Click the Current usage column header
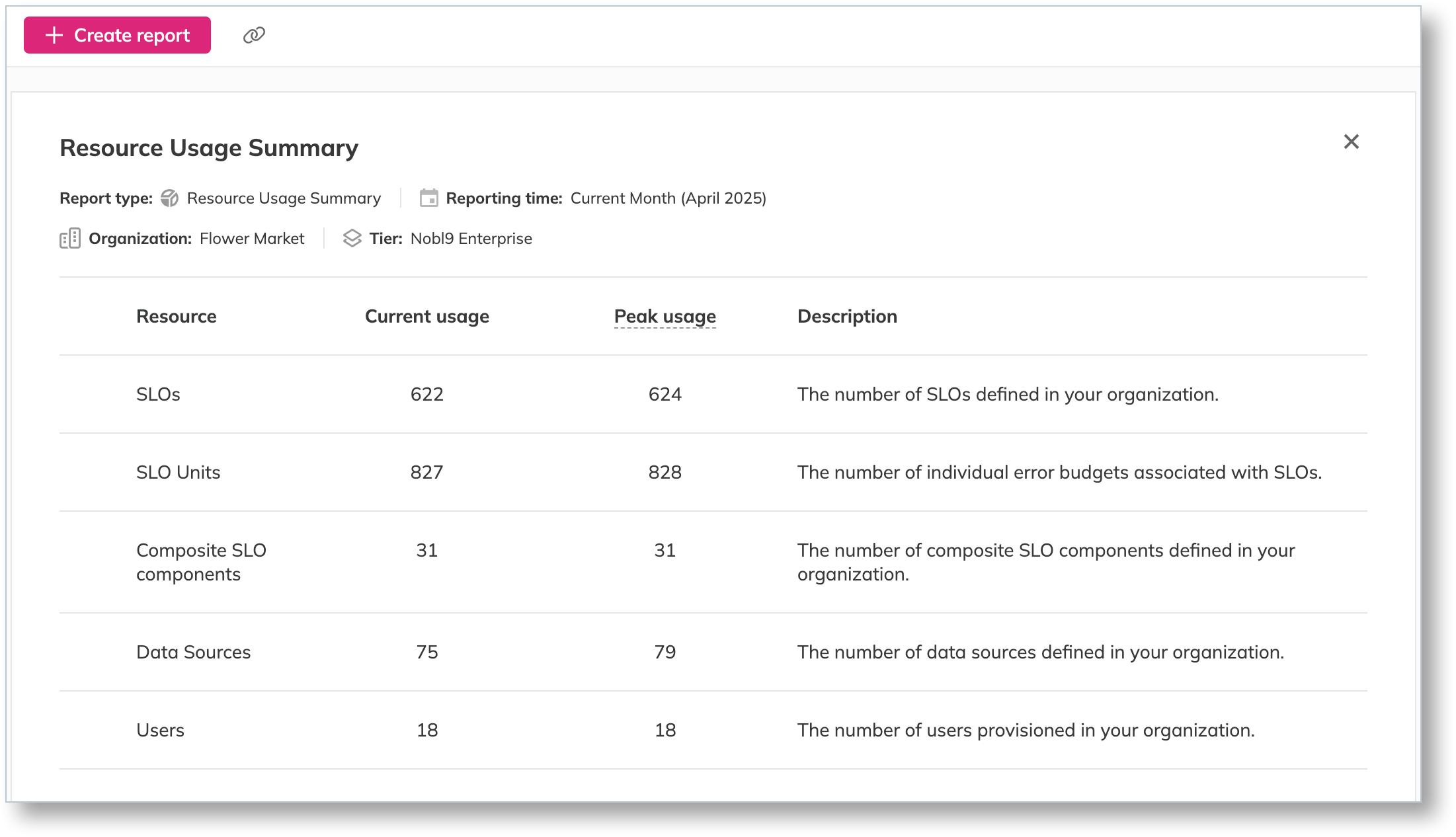1456x837 pixels. coord(427,317)
